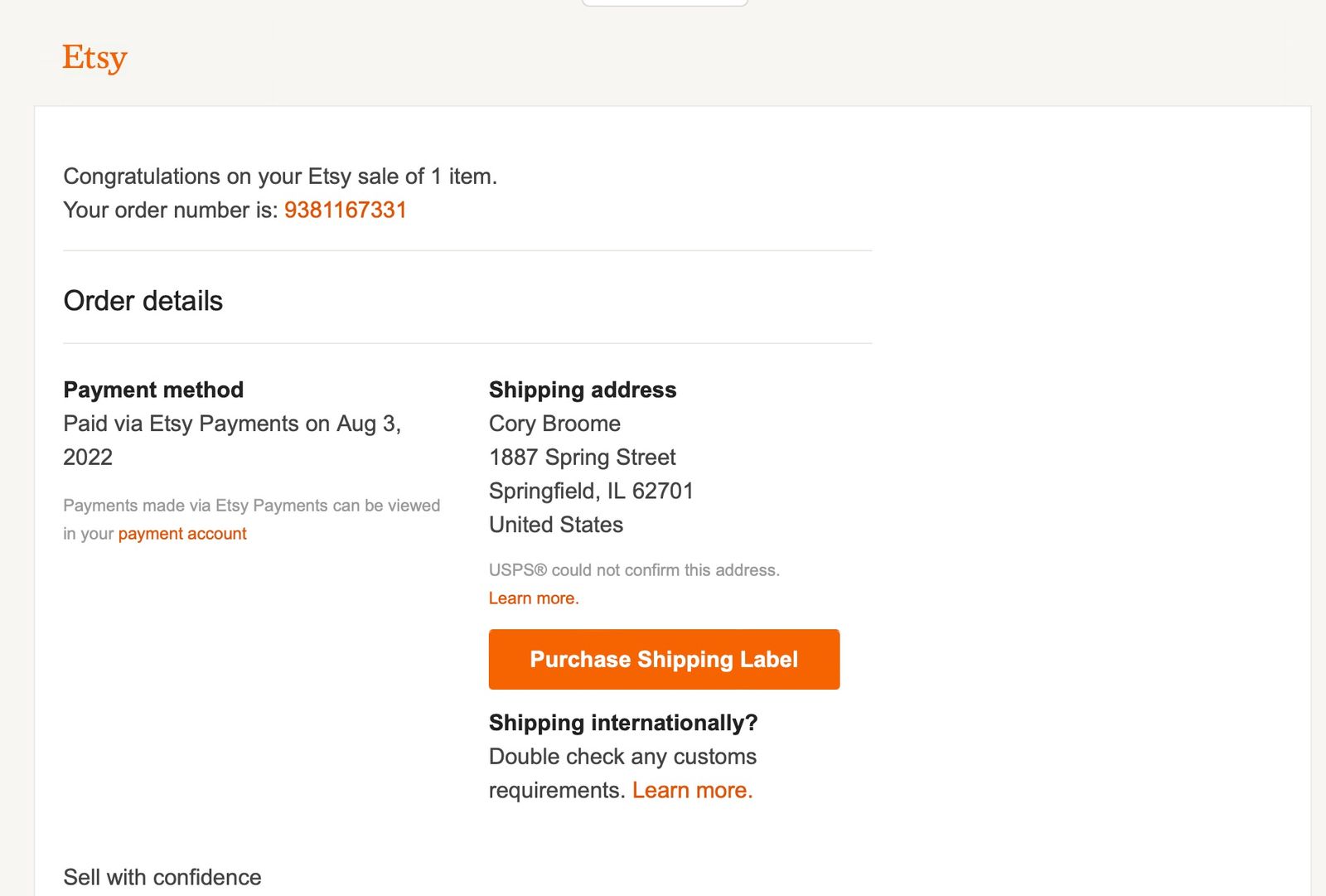
Task: Follow the payment account link
Action: [x=181, y=533]
